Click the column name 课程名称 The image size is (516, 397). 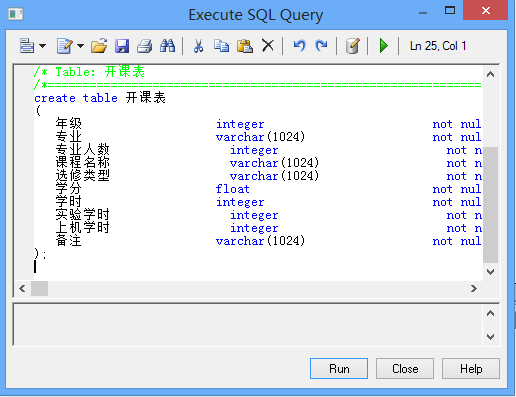[x=82, y=163]
